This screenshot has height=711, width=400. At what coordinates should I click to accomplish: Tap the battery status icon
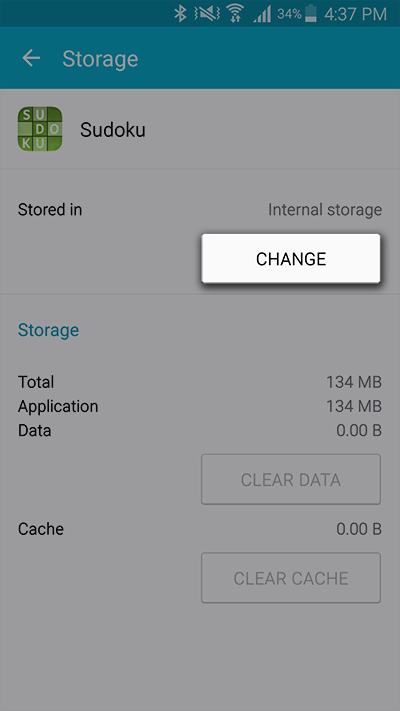tap(311, 14)
